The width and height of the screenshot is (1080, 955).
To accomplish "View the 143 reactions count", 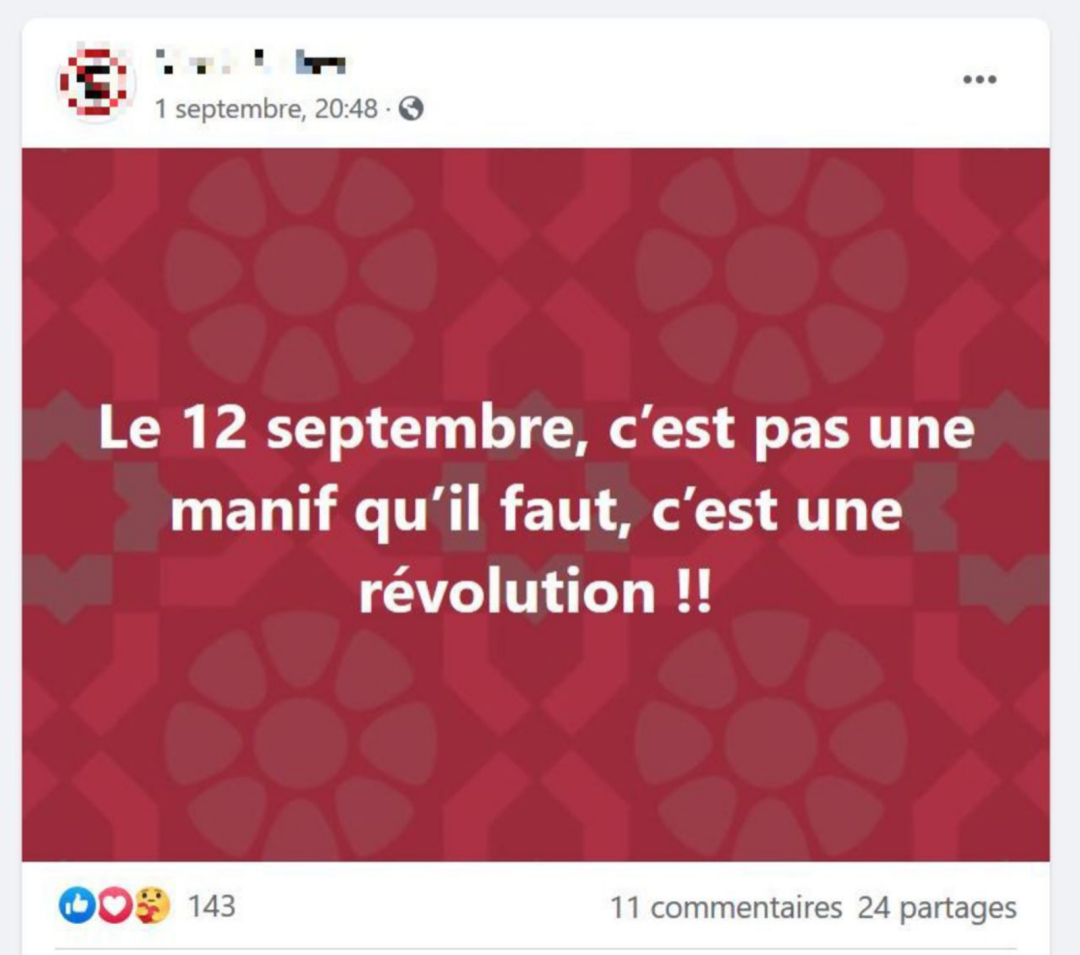I will [212, 906].
